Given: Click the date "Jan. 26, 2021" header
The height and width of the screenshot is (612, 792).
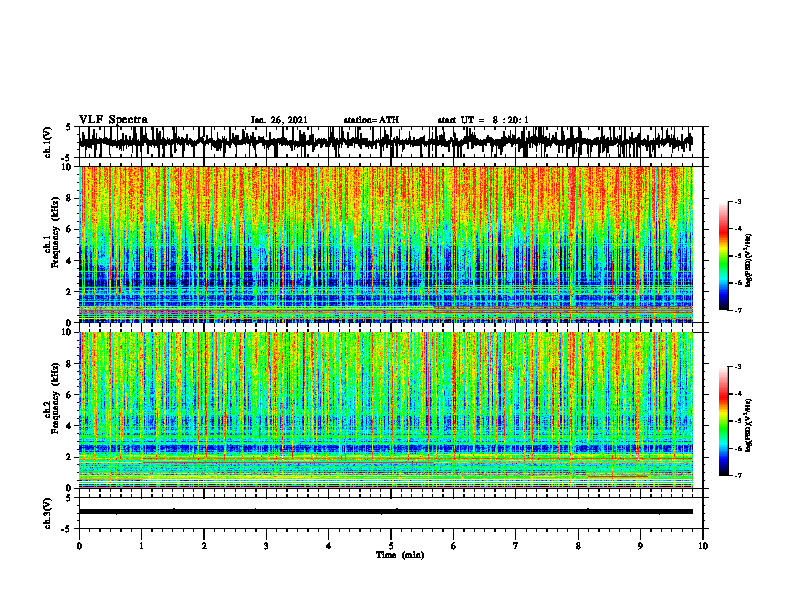Looking at the screenshot, I should [279, 120].
